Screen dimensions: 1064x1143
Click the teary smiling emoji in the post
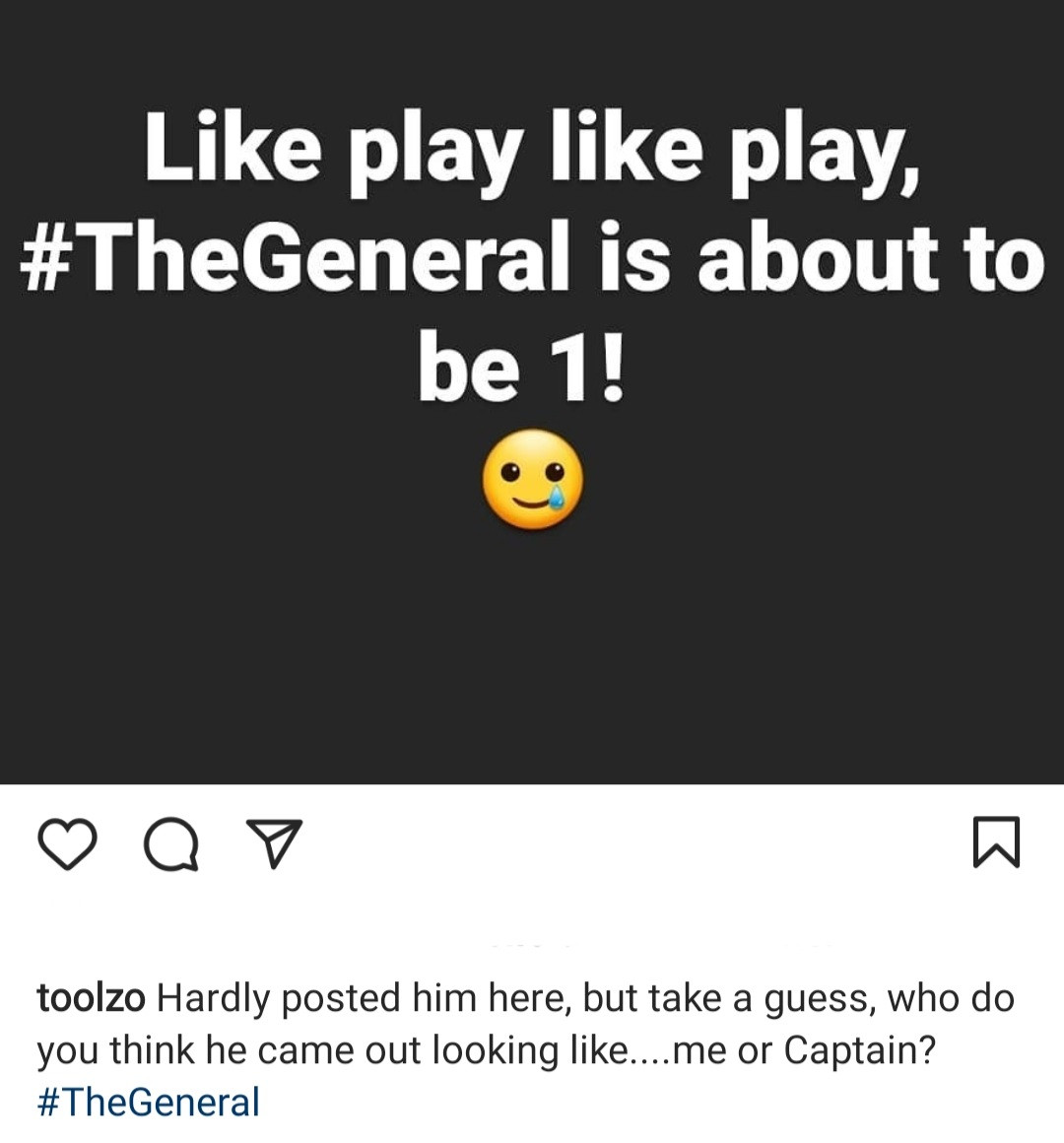pyautogui.click(x=532, y=480)
